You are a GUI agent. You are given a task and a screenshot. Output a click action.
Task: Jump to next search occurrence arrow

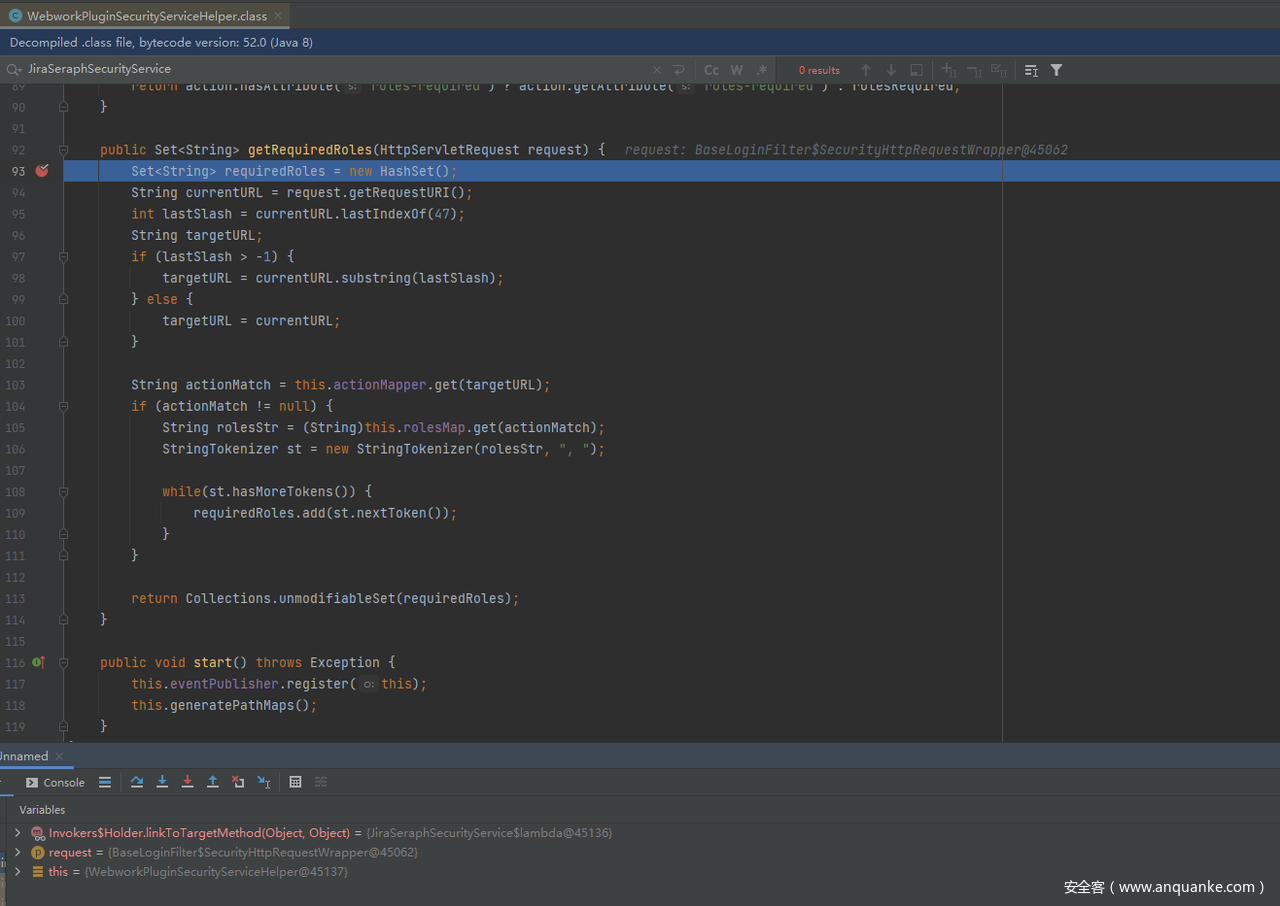(x=891, y=70)
